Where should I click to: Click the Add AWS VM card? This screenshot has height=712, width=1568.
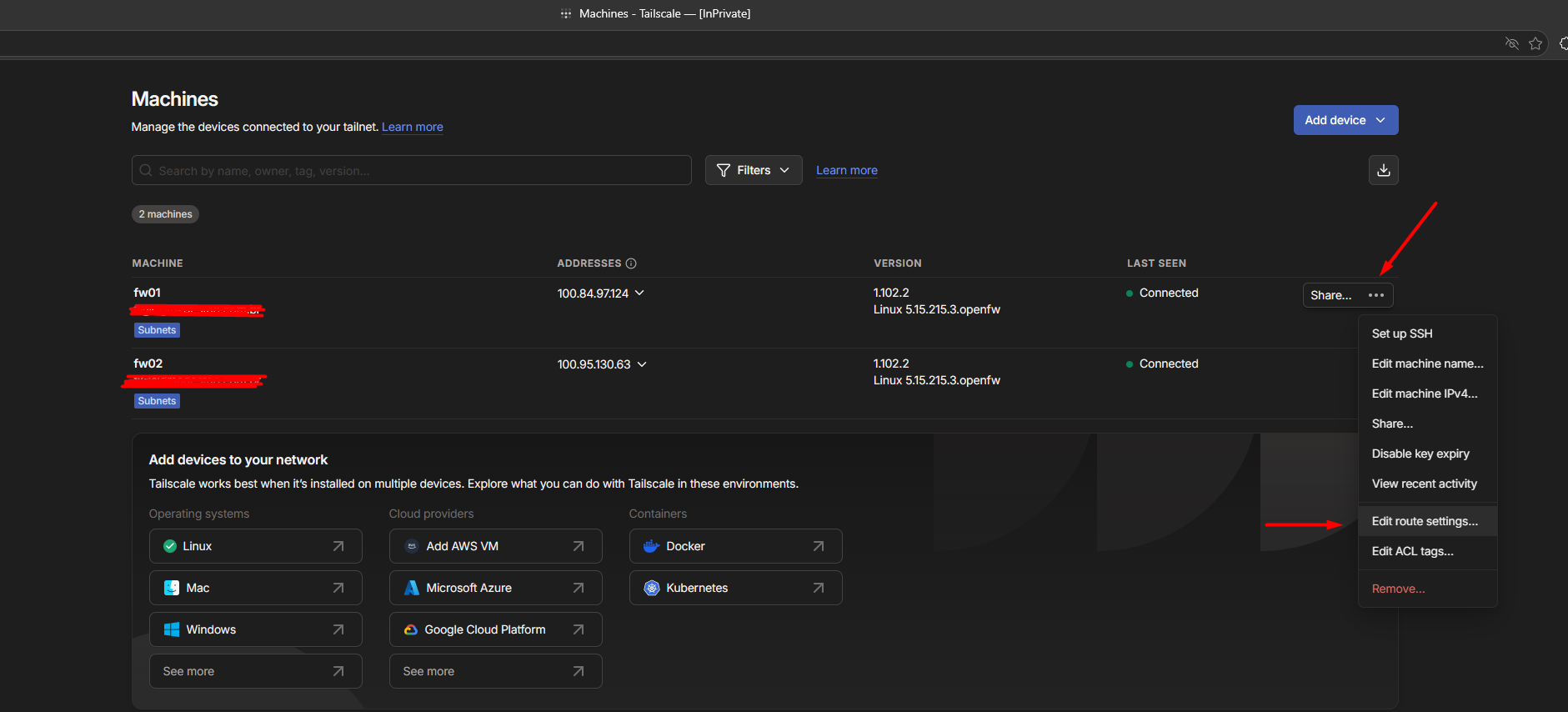496,546
